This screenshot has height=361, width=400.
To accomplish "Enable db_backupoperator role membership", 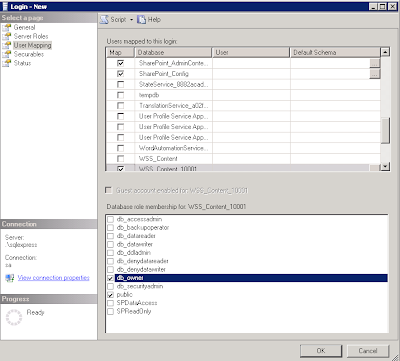I will (110, 228).
